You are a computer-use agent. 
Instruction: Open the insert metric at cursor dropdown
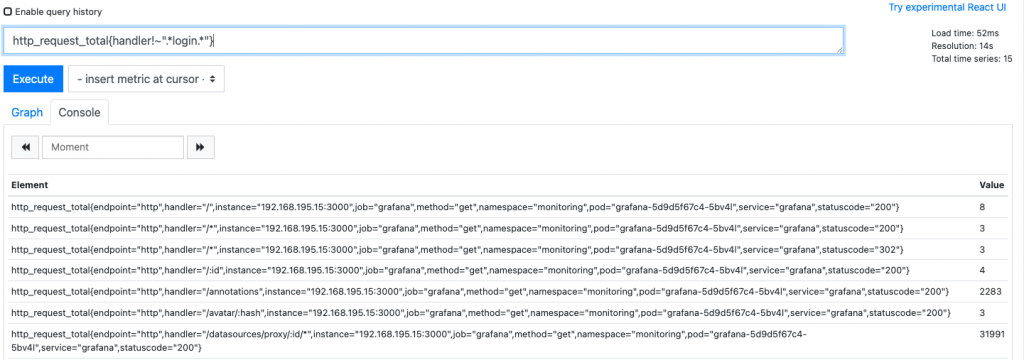(146, 79)
